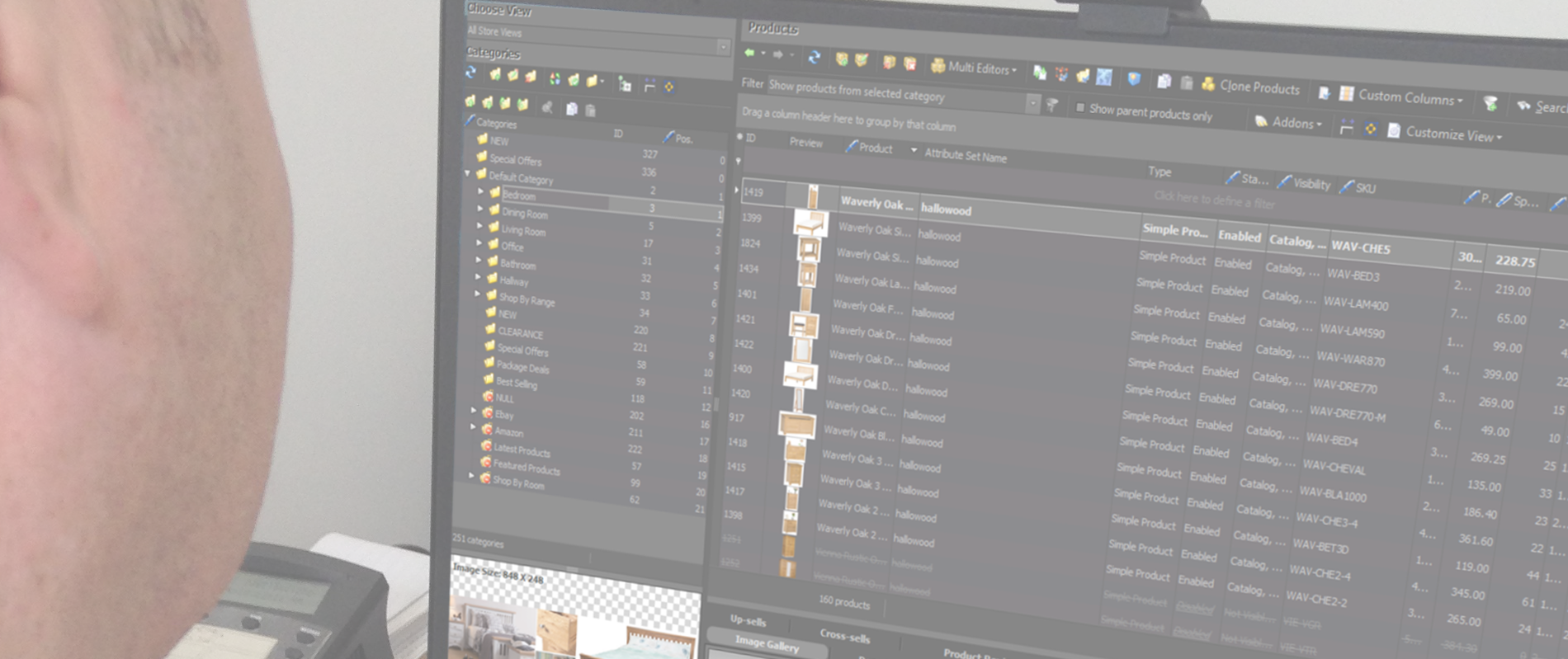This screenshot has height=659, width=1568.
Task: Select the Dining Room category
Action: coord(524,213)
